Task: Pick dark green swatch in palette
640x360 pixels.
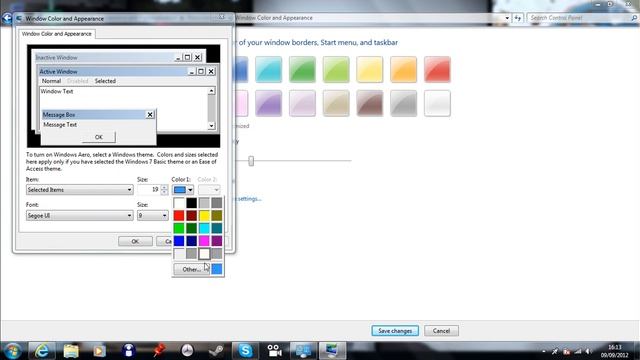Action: [191, 228]
